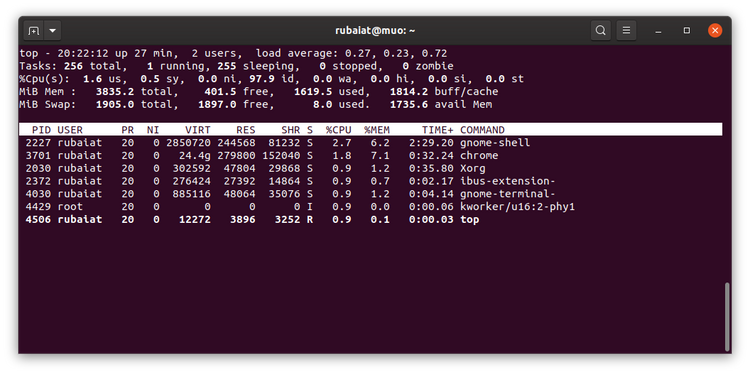Viewport: 750px width, 374px height.
Task: Minimize the terminal window
Action: click(x=659, y=31)
